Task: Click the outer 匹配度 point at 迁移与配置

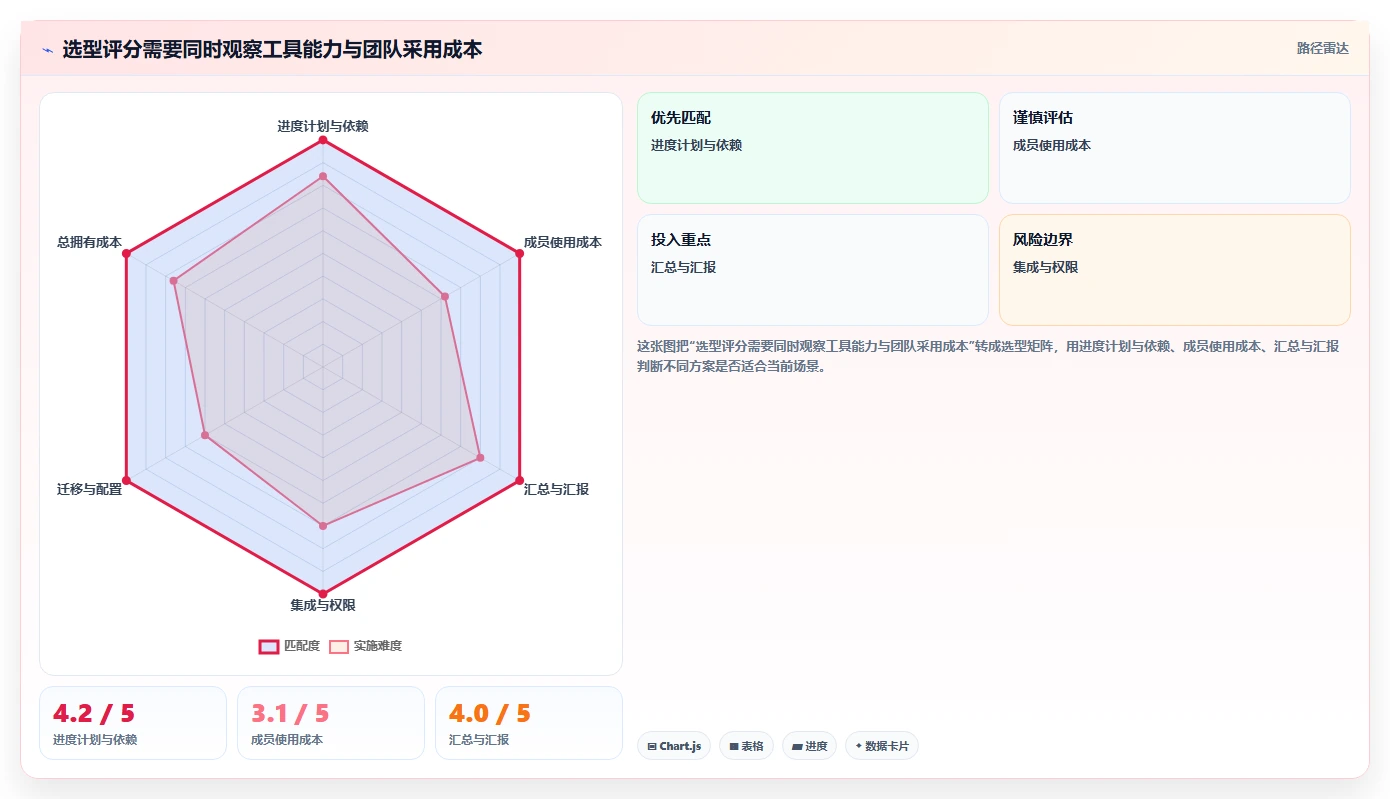Action: coord(126,481)
